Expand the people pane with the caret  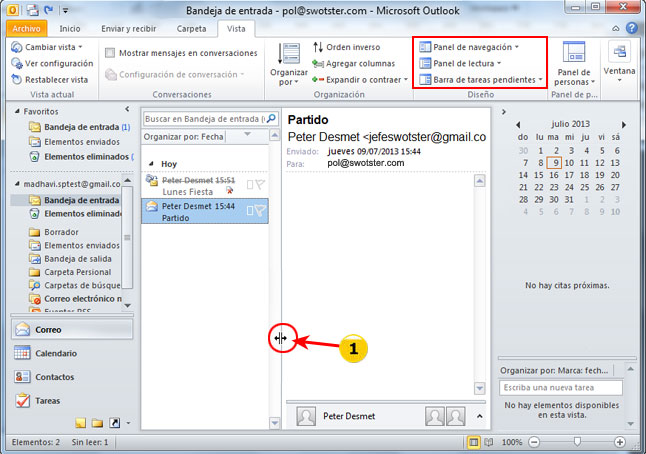(x=480, y=416)
